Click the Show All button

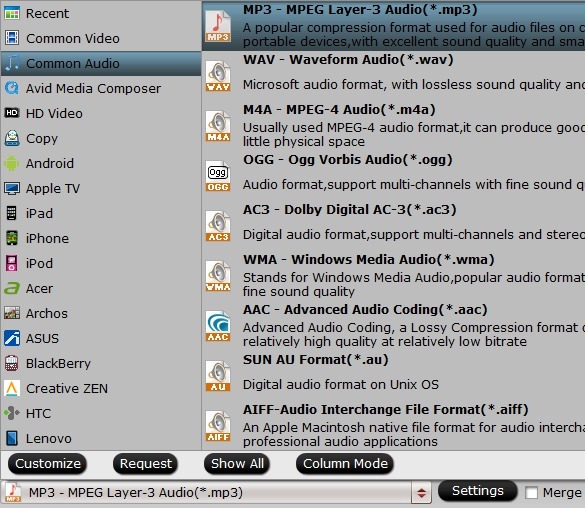(x=237, y=464)
